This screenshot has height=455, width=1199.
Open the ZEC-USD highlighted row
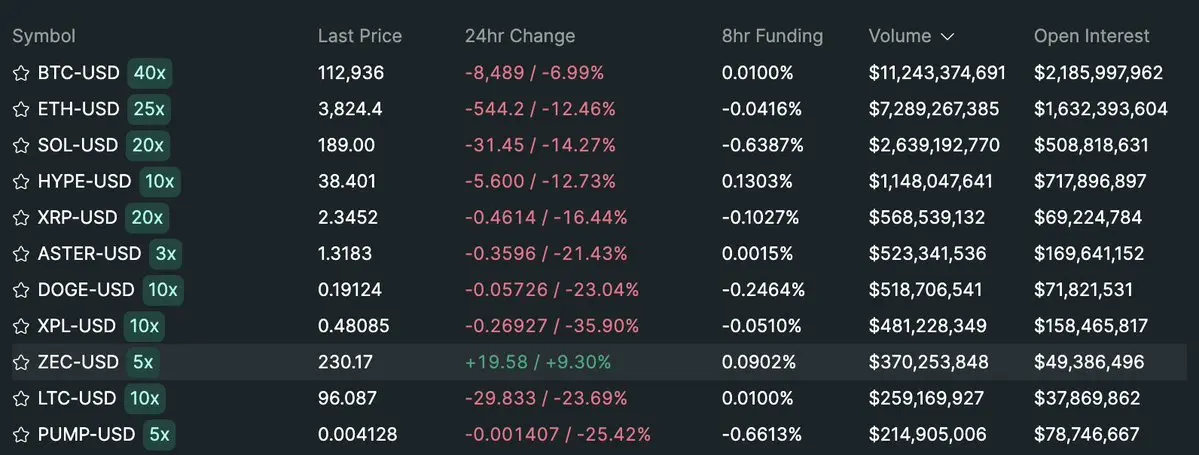point(600,362)
